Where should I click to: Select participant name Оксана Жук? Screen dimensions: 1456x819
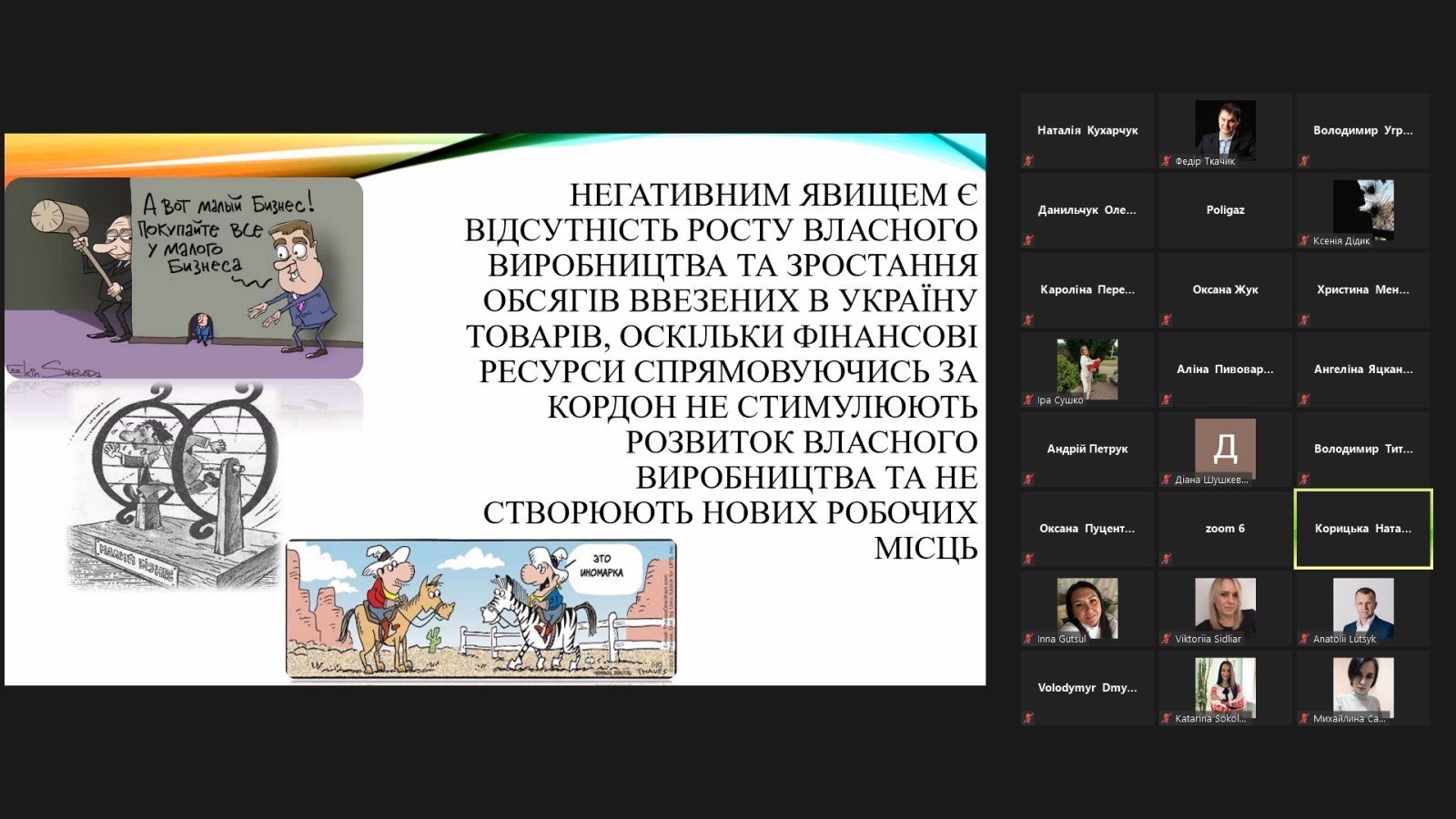coord(1225,289)
